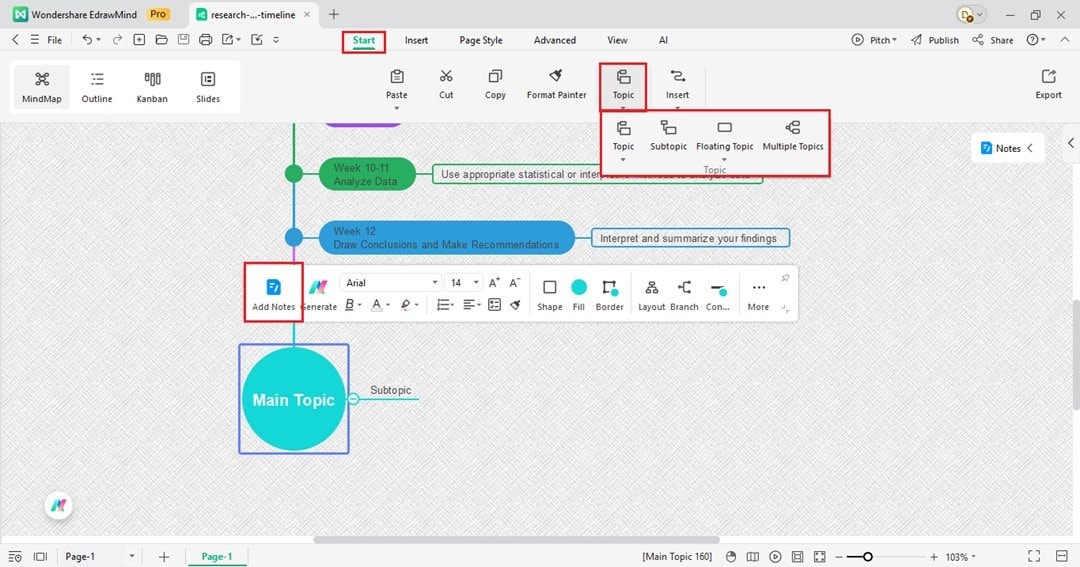Open the Insert ribbon tab
Viewport: 1080px width, 567px height.
pos(416,40)
